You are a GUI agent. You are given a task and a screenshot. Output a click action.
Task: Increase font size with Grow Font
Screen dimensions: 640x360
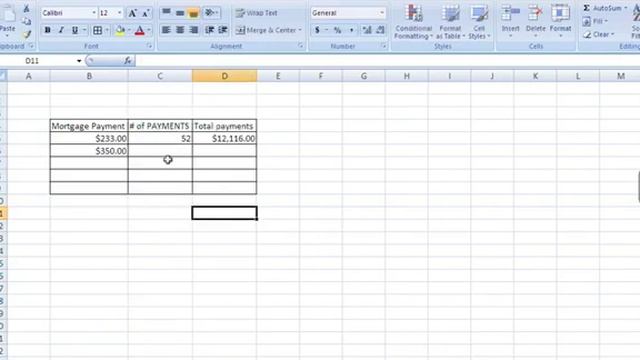point(132,13)
